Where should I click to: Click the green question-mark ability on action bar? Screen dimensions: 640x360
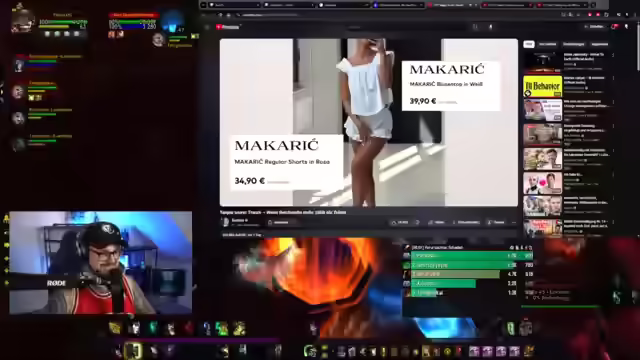[x=222, y=329]
